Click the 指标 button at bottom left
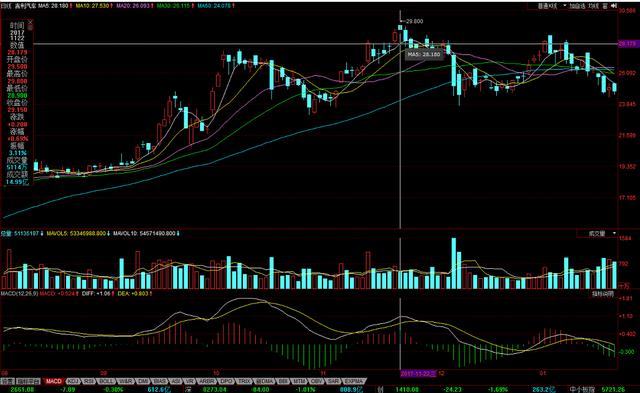 coord(7,381)
